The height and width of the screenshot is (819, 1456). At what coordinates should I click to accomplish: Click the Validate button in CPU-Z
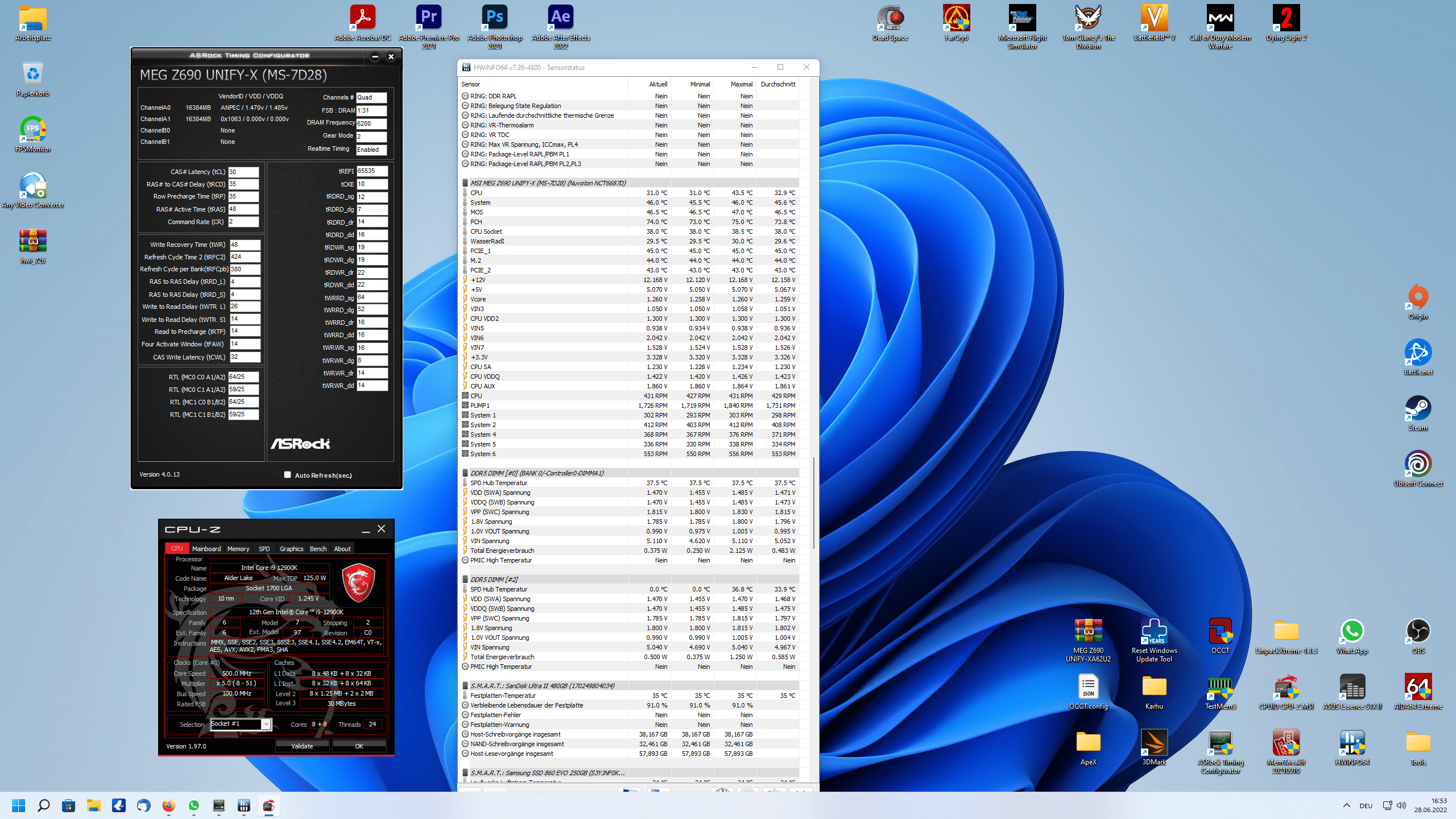(302, 746)
